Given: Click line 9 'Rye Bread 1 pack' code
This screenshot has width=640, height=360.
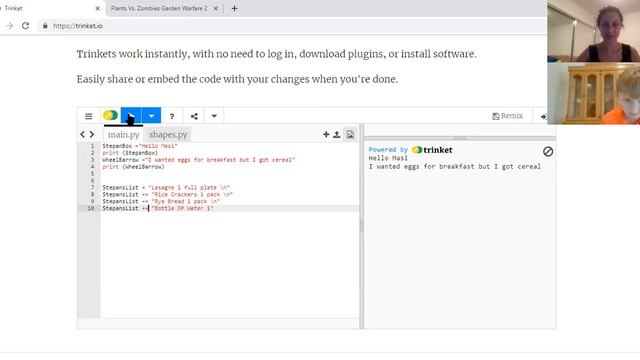Looking at the screenshot, I should [161, 201].
